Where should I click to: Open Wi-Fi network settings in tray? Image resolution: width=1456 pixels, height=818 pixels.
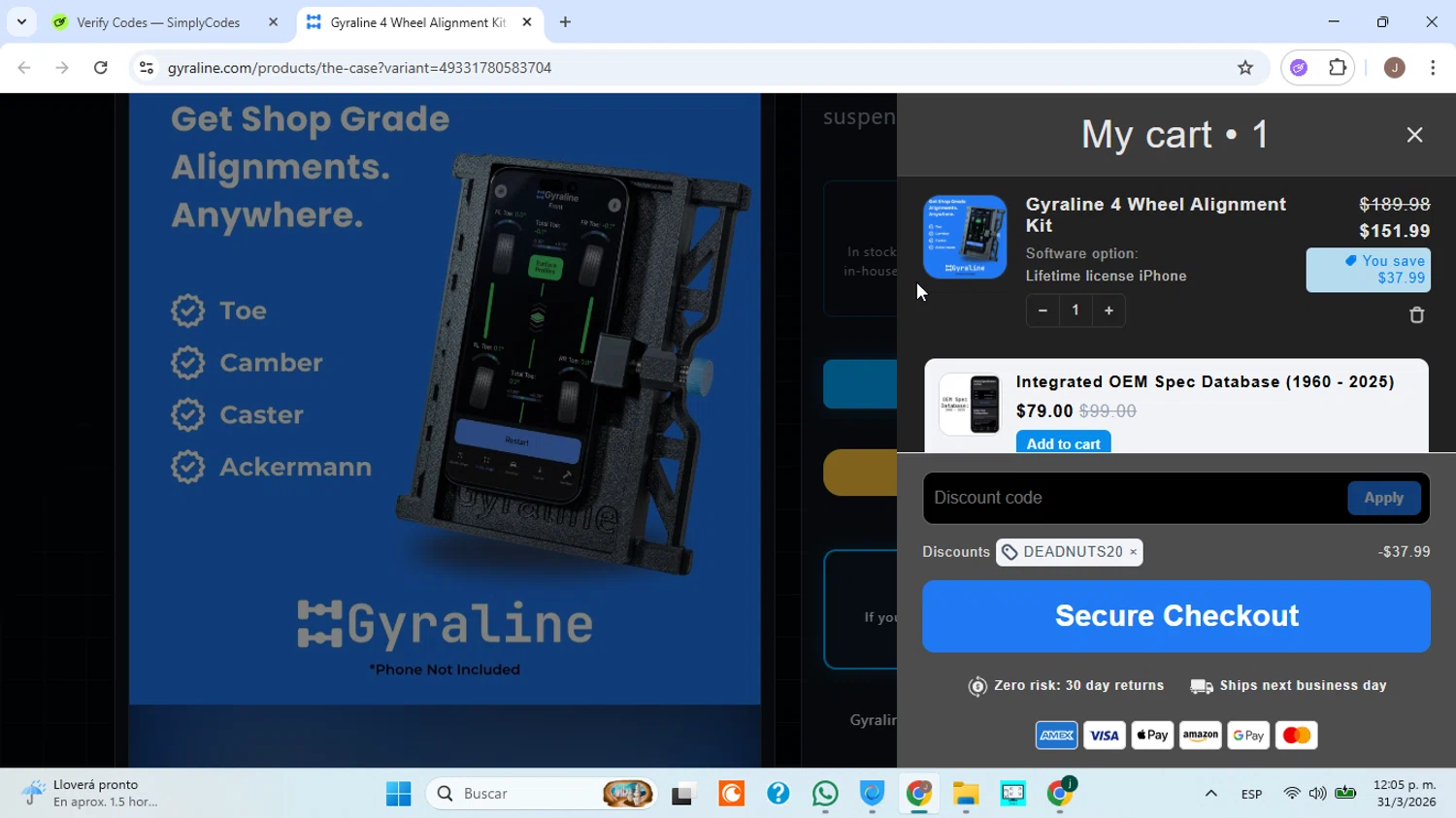point(1291,794)
